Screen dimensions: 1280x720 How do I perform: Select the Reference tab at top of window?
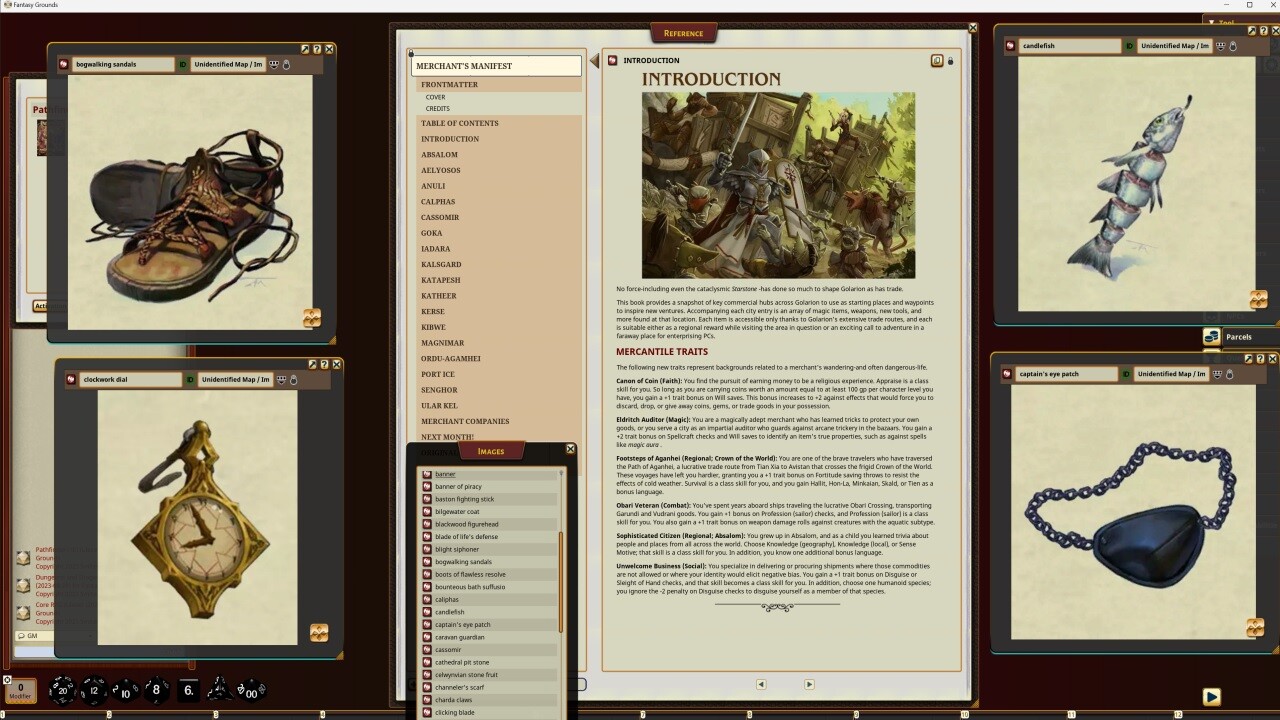click(x=683, y=33)
